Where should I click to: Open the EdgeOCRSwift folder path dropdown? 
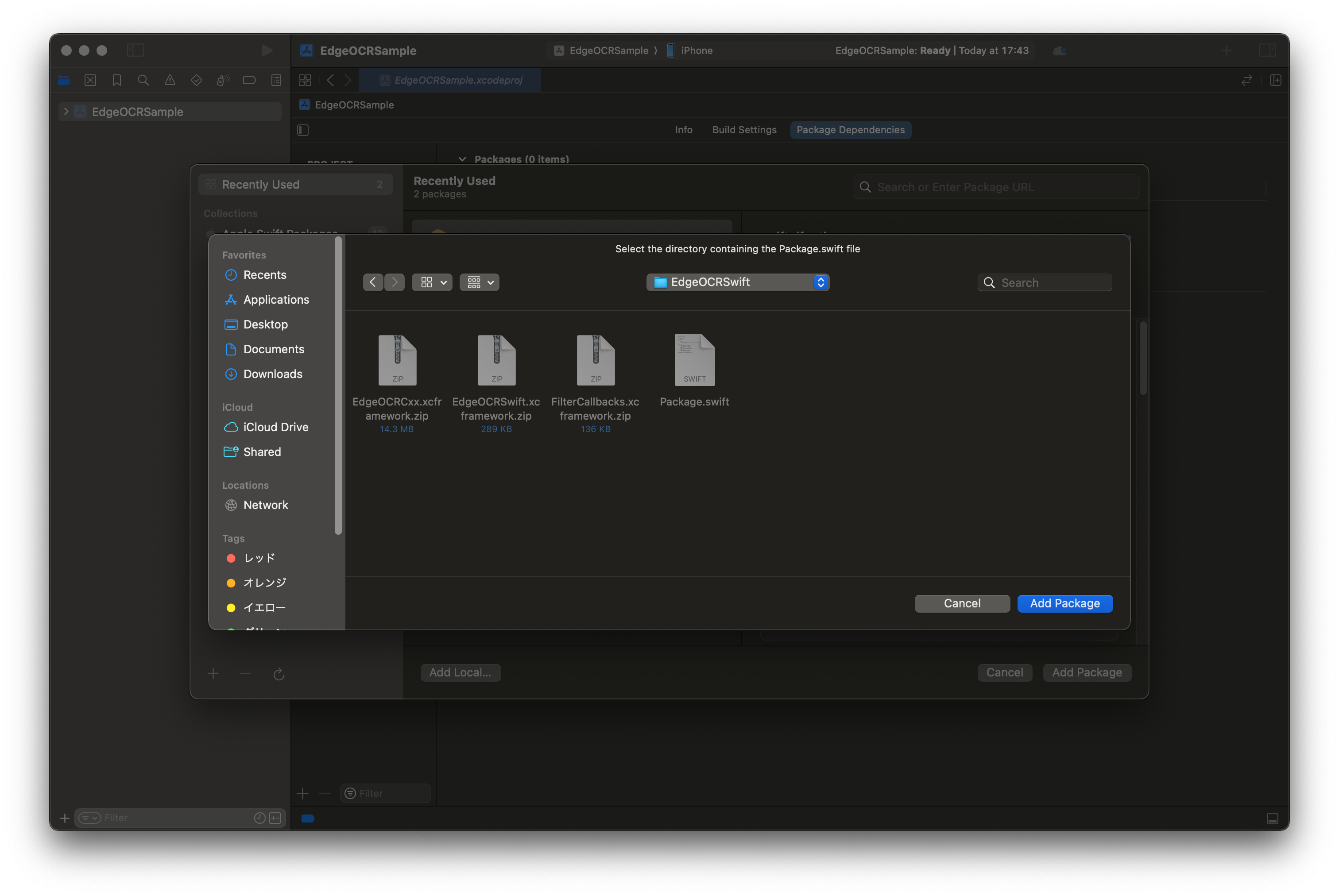pyautogui.click(x=737, y=282)
